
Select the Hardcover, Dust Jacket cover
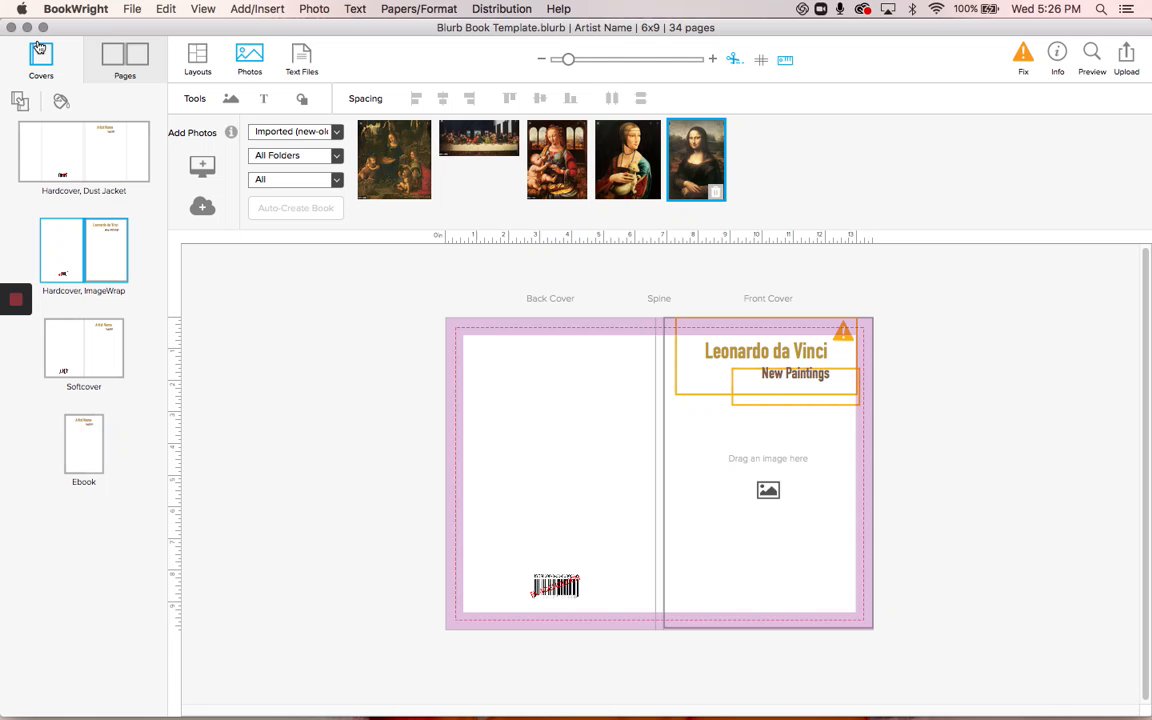84,152
